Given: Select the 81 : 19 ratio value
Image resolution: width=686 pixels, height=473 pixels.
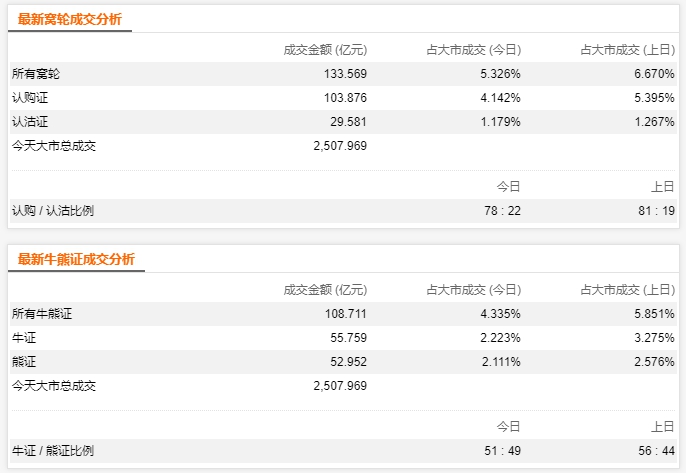Looking at the screenshot, I should 655,211.
